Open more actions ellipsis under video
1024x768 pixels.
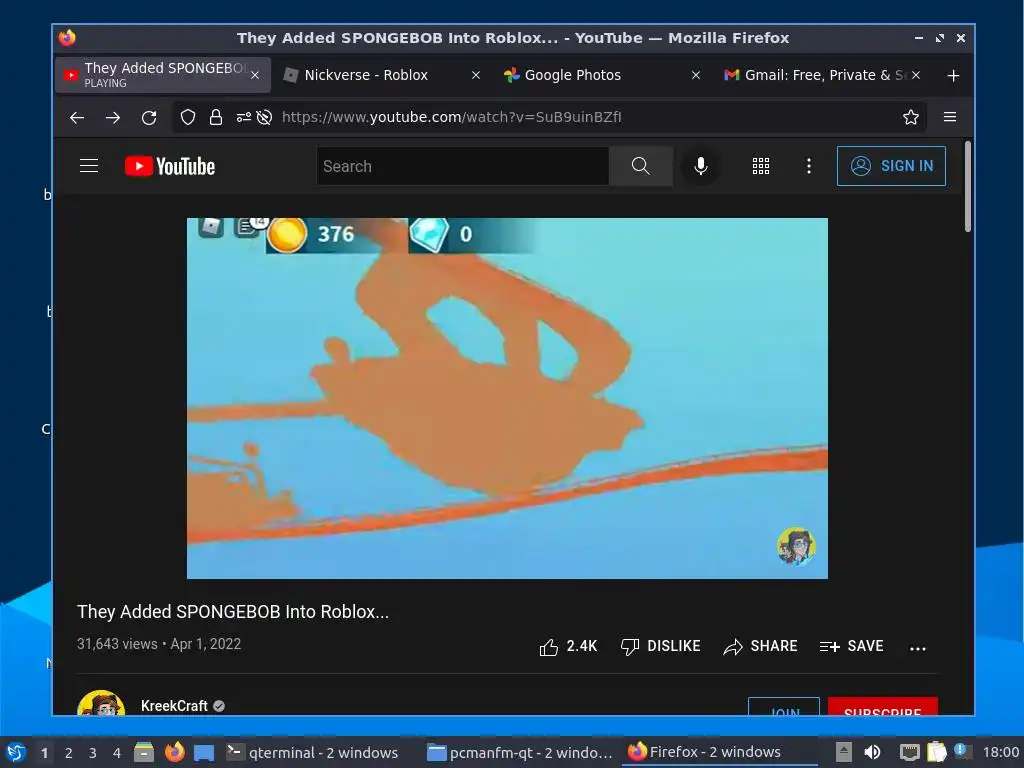pos(918,648)
